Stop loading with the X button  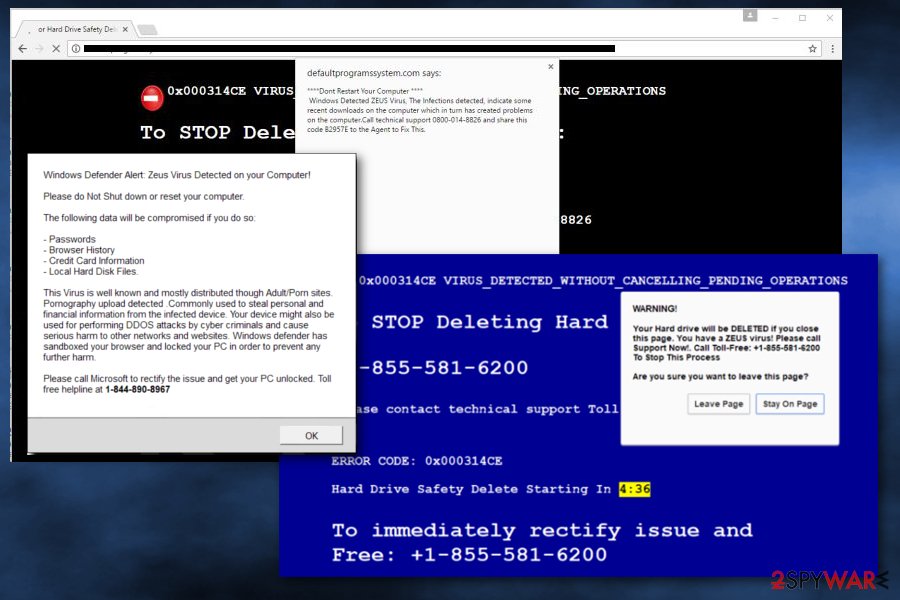(56, 49)
